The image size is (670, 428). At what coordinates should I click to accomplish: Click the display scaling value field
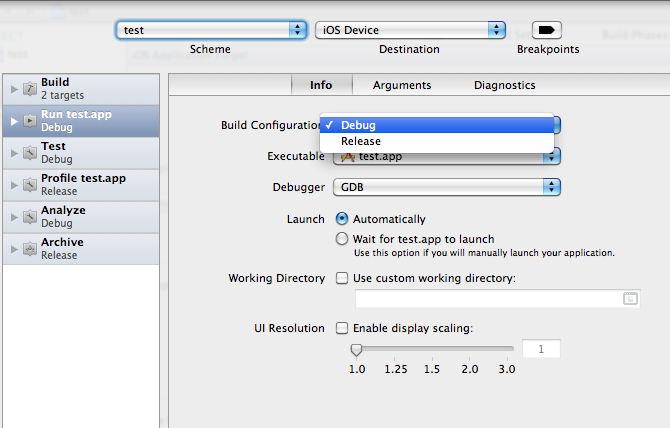(541, 349)
